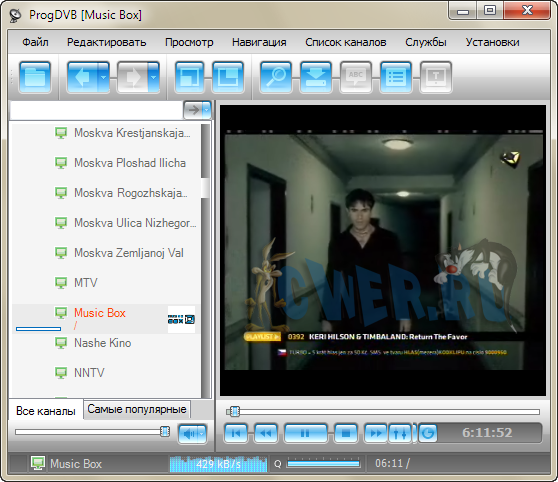Viewport: 558px width, 482px height.
Task: Go back with the left arrow button
Action: (x=83, y=77)
